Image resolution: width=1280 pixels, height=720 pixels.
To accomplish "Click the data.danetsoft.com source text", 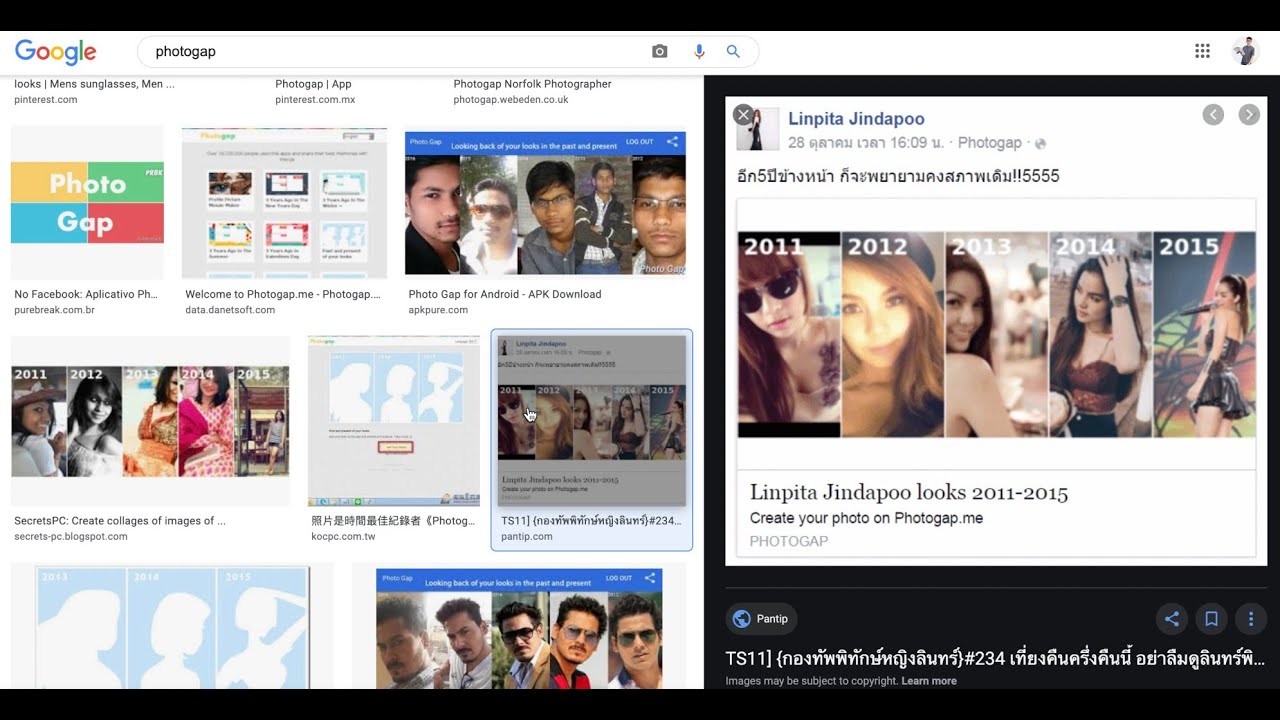I will pyautogui.click(x=230, y=310).
